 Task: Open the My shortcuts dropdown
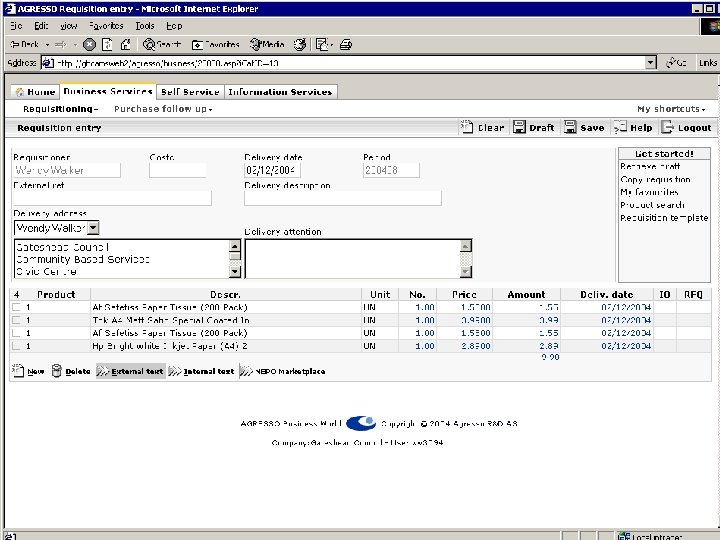(671, 109)
